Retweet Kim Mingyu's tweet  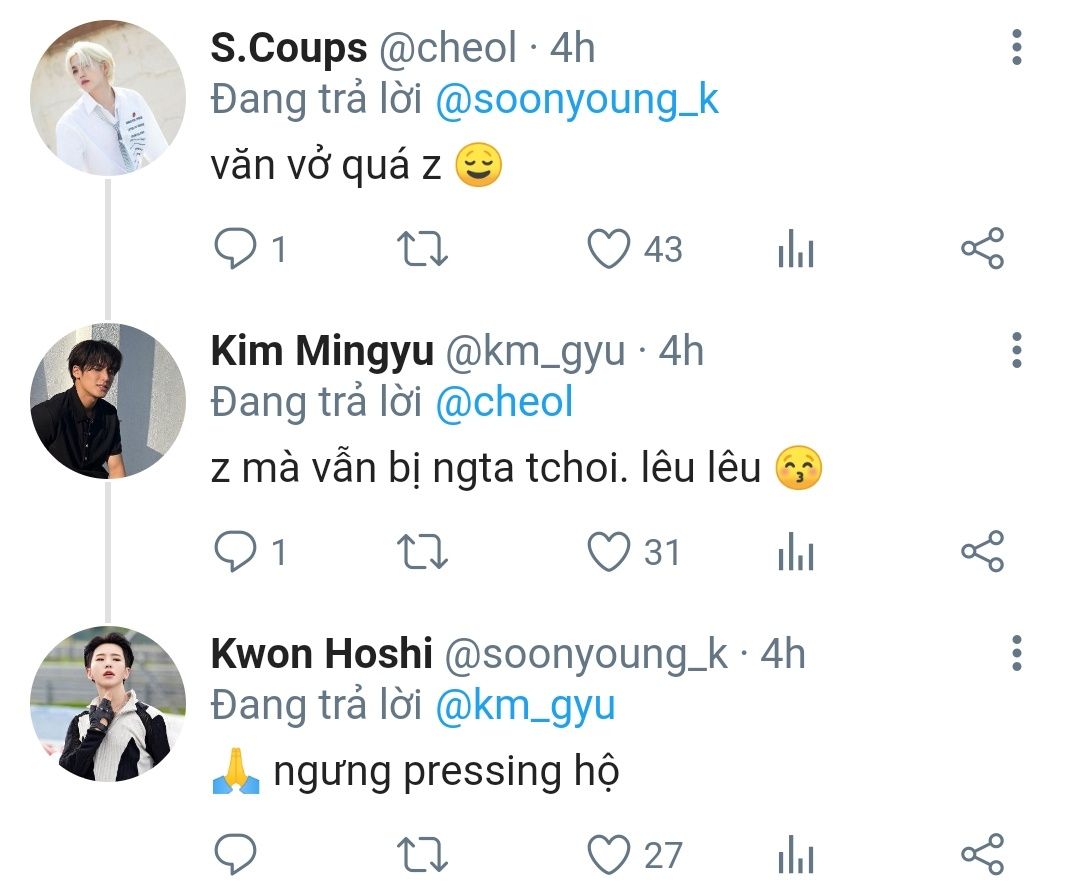pyautogui.click(x=422, y=552)
